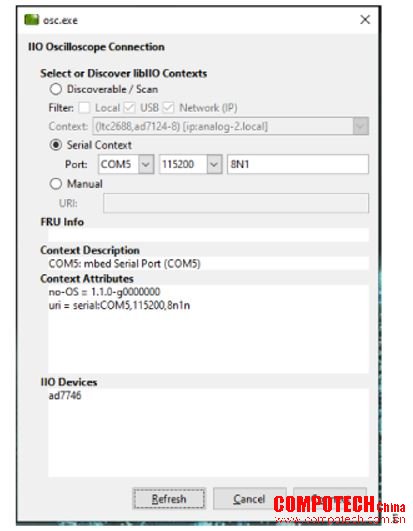413x531 pixels.
Task: Click the empty FRU Info field
Action: [x=208, y=235]
